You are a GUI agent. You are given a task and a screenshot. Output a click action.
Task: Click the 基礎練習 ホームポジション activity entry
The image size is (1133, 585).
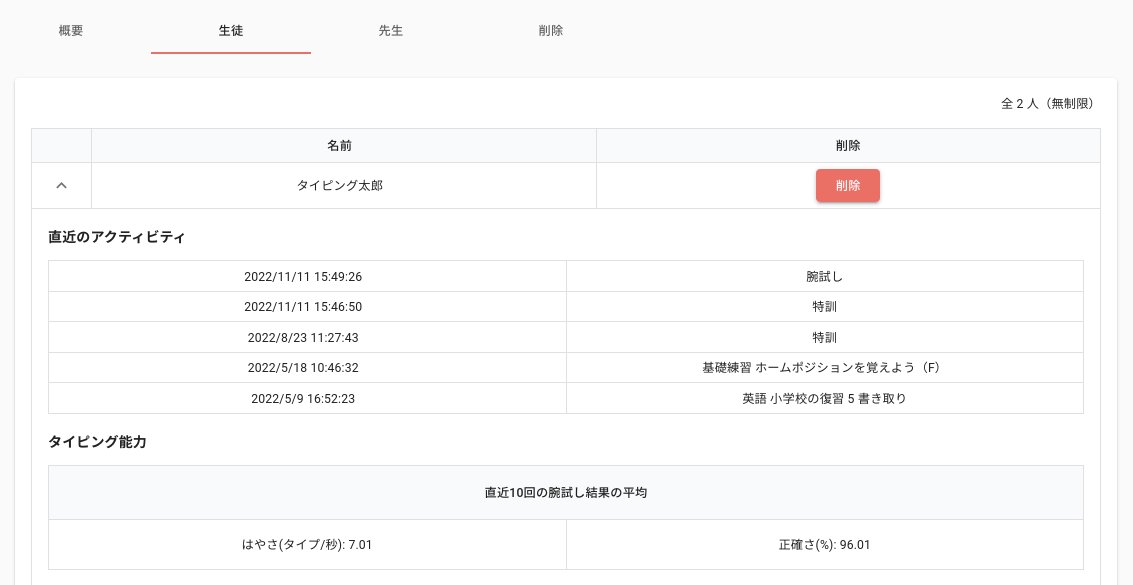tap(824, 368)
